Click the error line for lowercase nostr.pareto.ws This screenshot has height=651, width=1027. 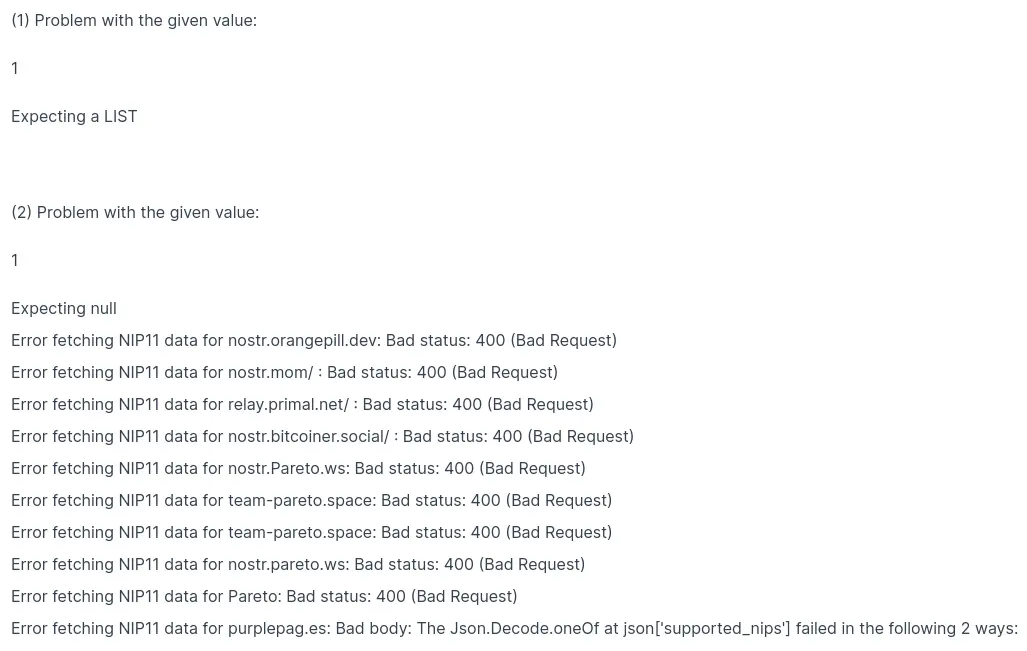pos(298,565)
